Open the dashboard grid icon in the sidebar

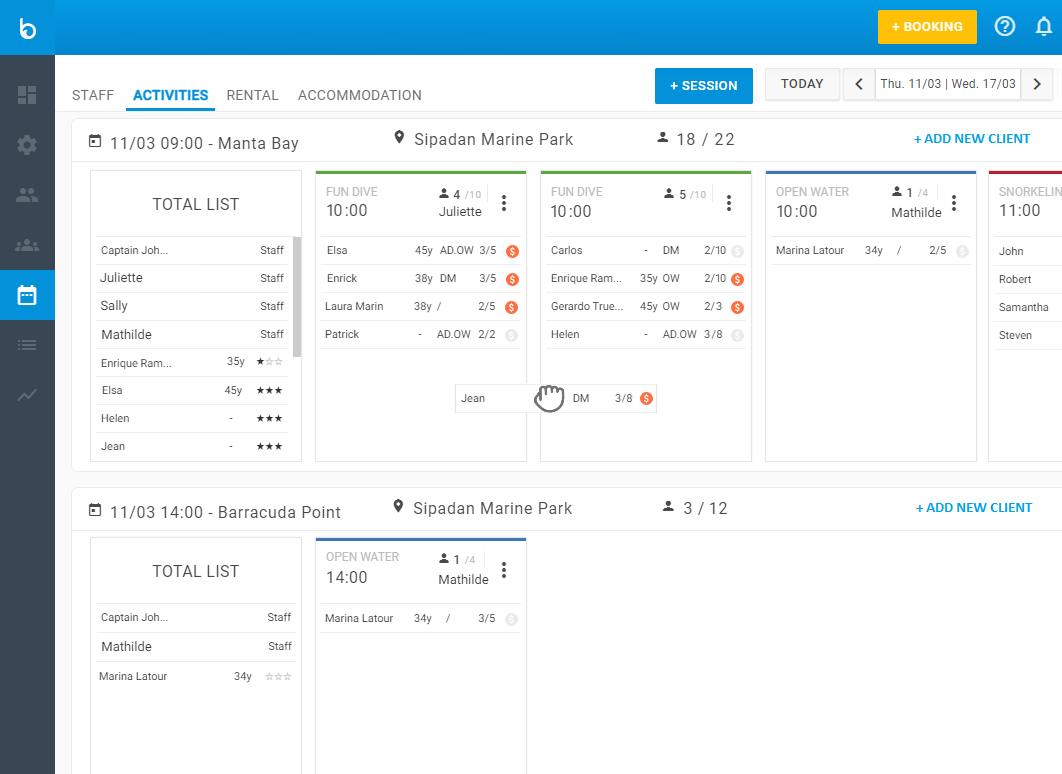point(27,95)
